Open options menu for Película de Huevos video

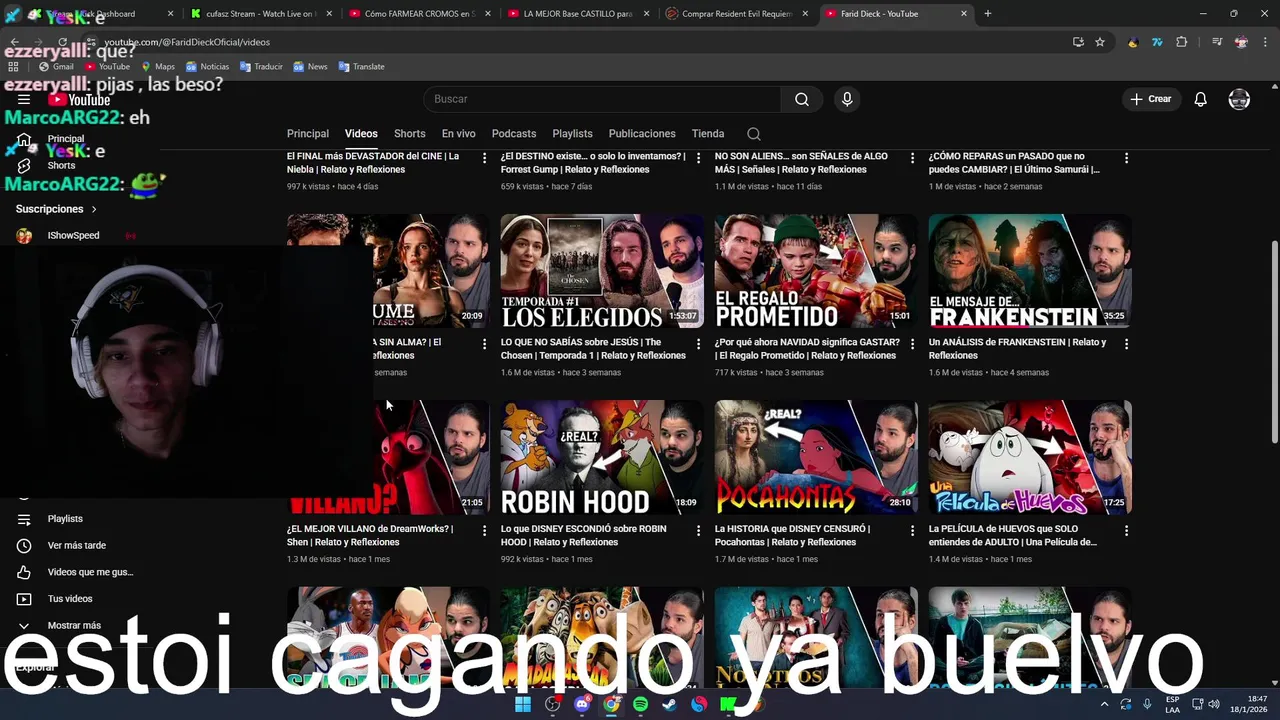(1126, 531)
